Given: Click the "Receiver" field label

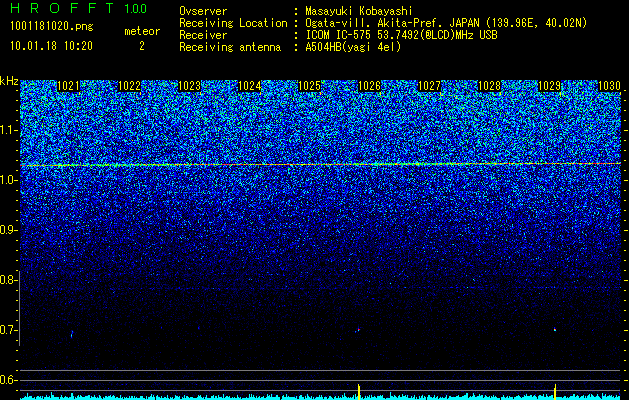Looking at the screenshot, I should [203, 35].
